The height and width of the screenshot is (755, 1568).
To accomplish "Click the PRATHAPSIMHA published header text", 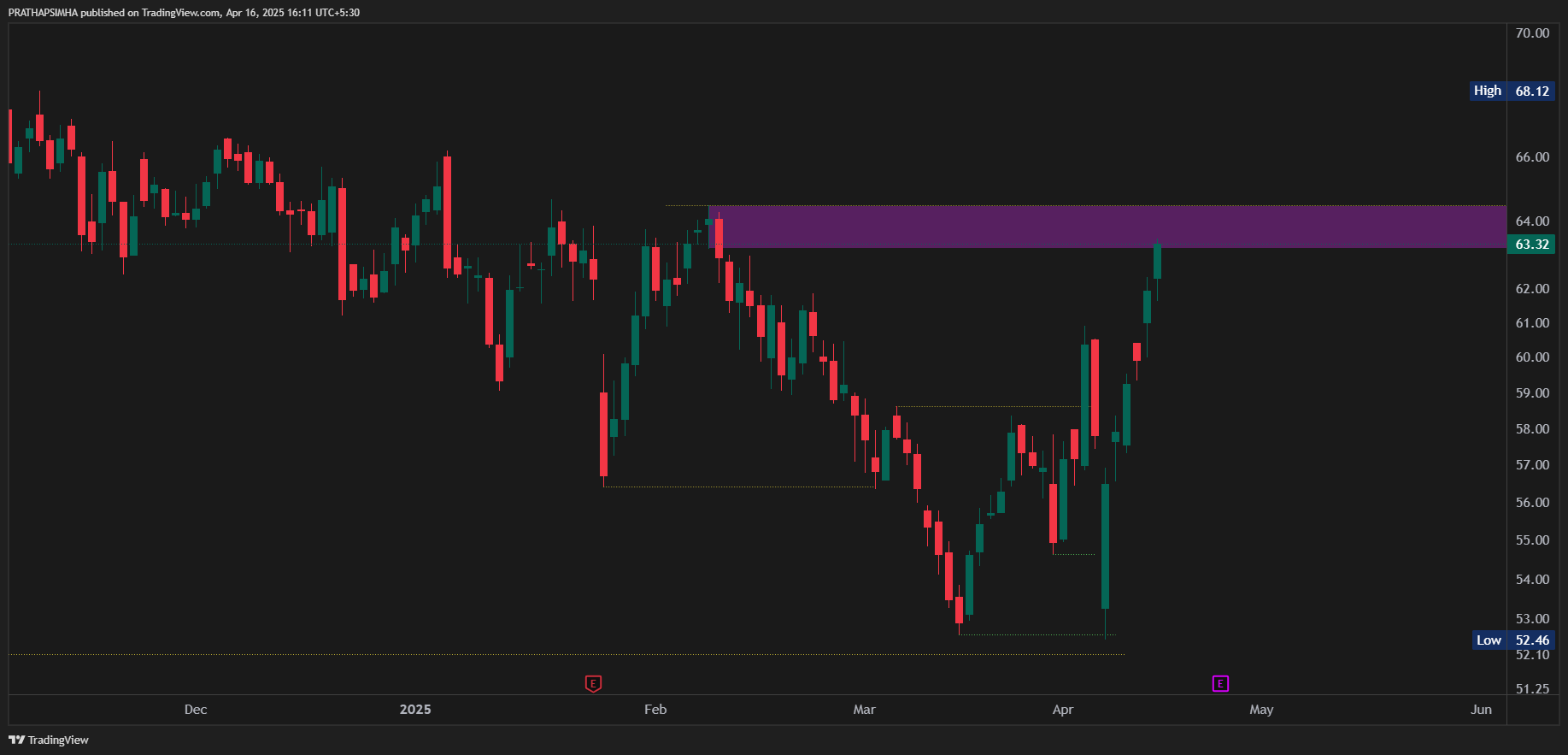I will click(x=184, y=13).
